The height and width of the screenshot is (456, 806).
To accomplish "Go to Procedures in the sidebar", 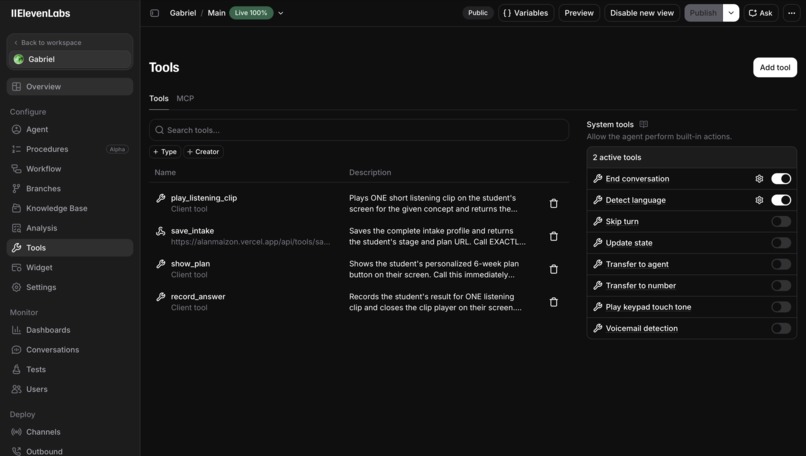I will point(70,149).
